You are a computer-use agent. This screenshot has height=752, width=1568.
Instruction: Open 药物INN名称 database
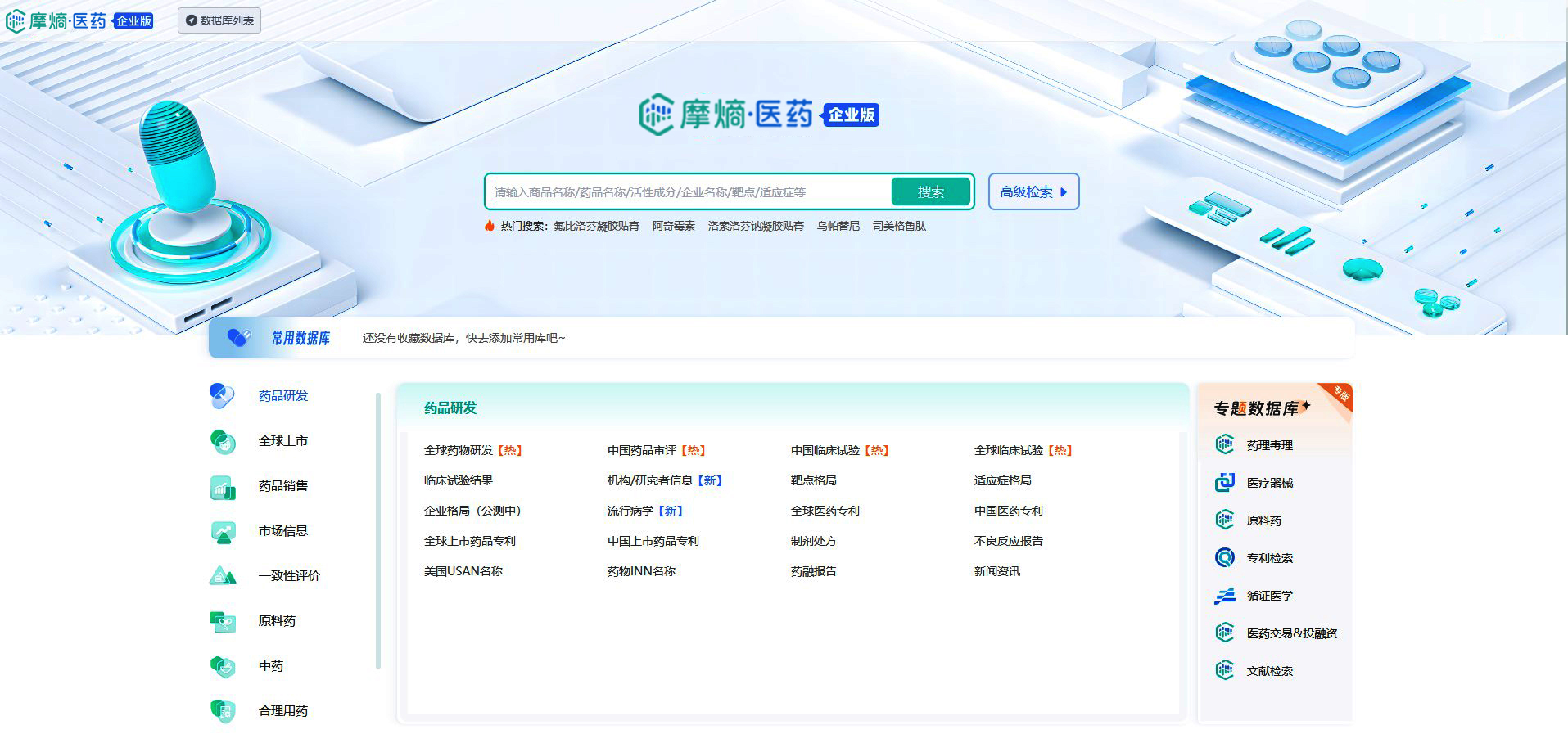641,571
